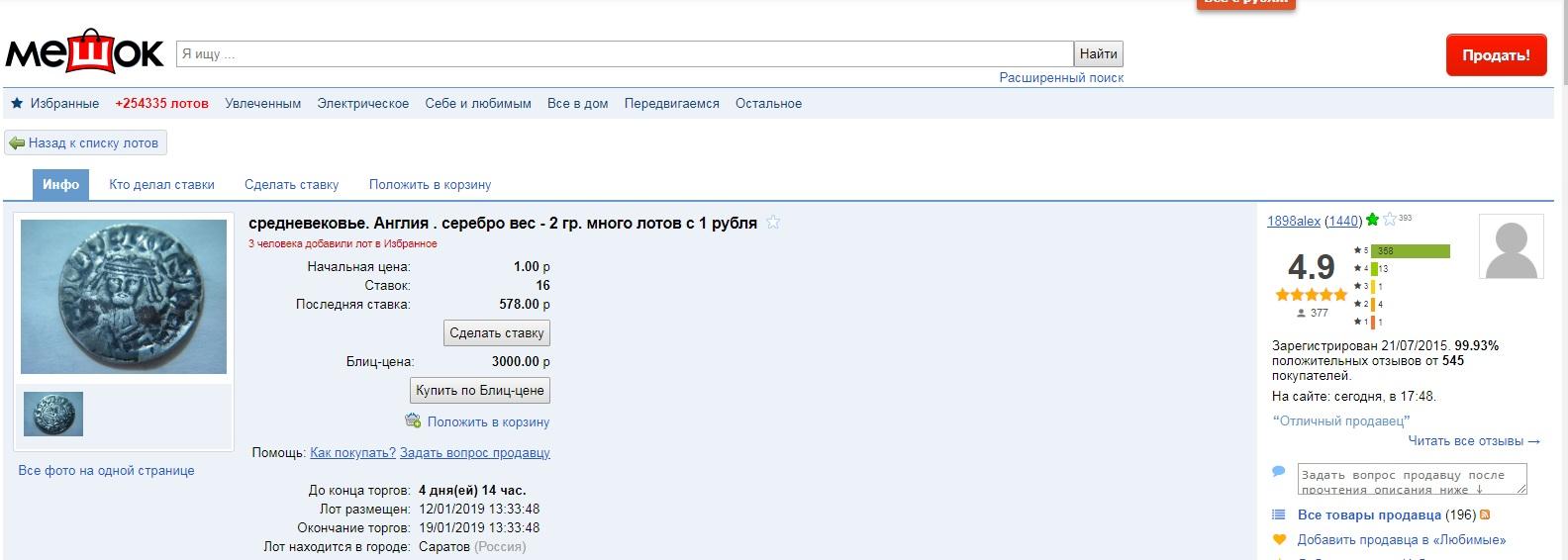Click the RSS feed icon near seller items
The image size is (1568, 560).
[1485, 514]
